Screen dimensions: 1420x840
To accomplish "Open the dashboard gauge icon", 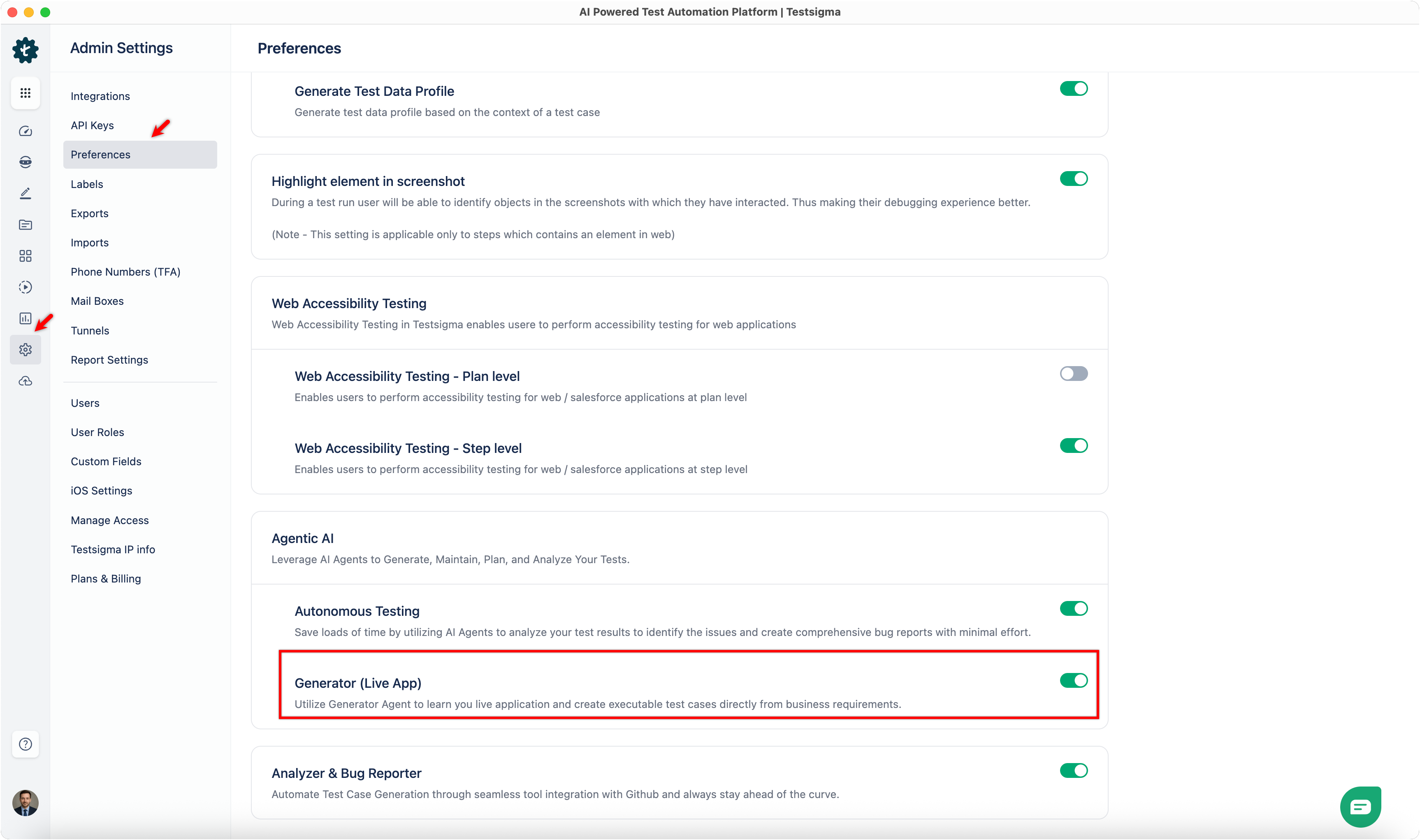I will click(26, 131).
